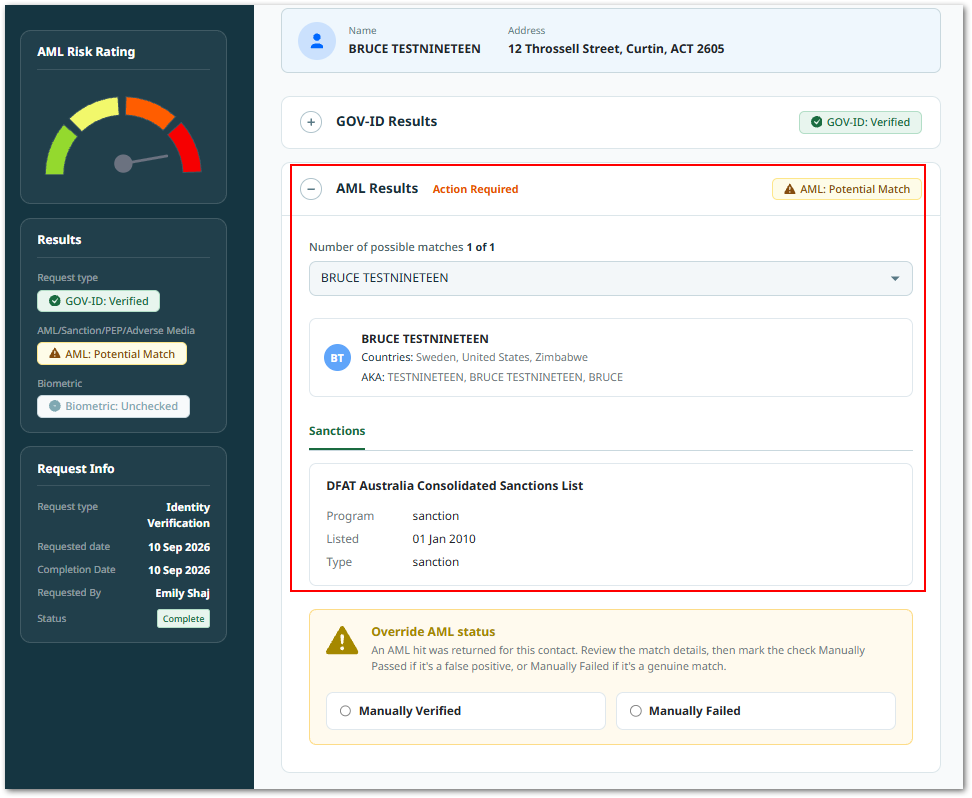Collapse the AML Results section with minus icon
This screenshot has height=798, width=972.
click(311, 188)
